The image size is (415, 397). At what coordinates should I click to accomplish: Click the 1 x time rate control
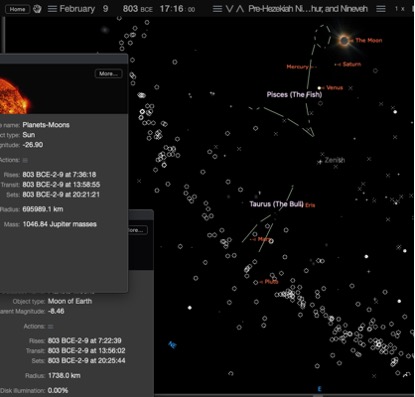[400, 9]
